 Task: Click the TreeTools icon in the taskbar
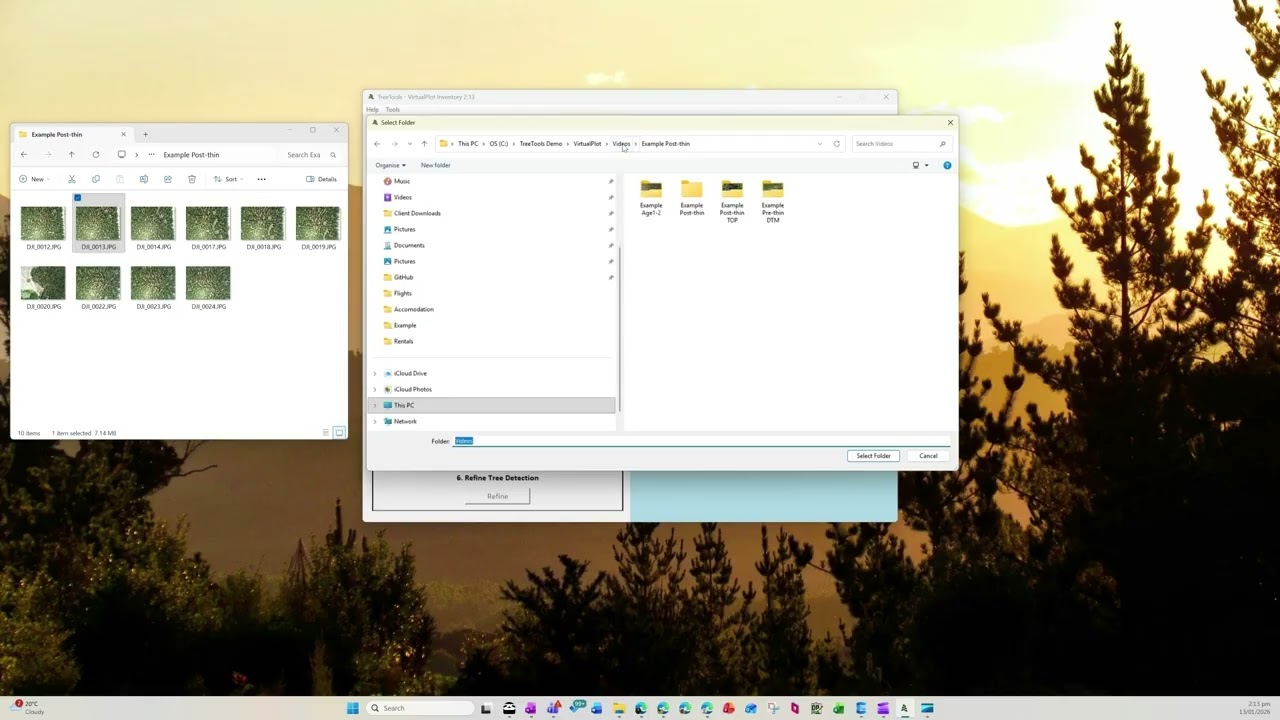click(904, 708)
